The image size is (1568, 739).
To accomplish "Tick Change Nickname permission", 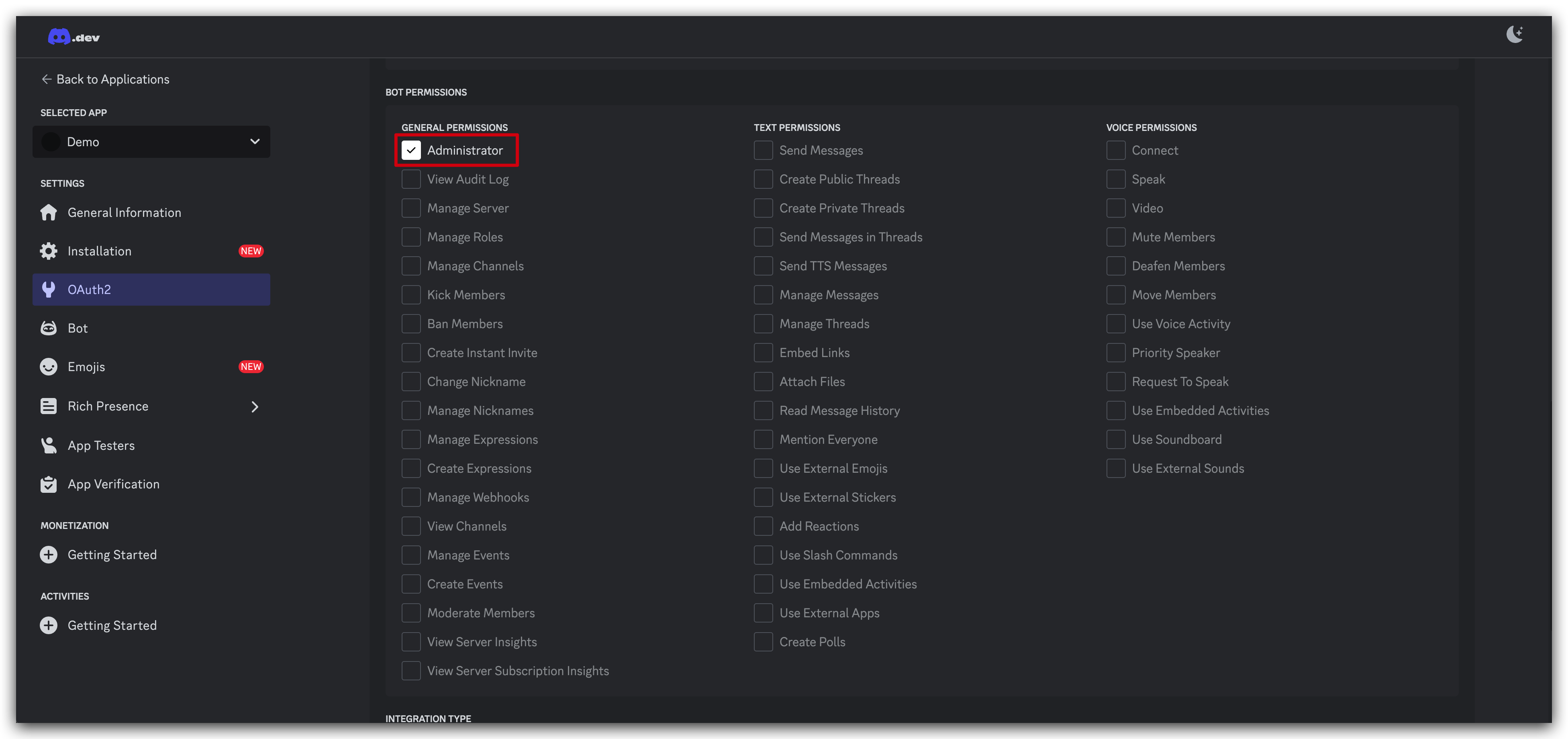I will tap(411, 382).
